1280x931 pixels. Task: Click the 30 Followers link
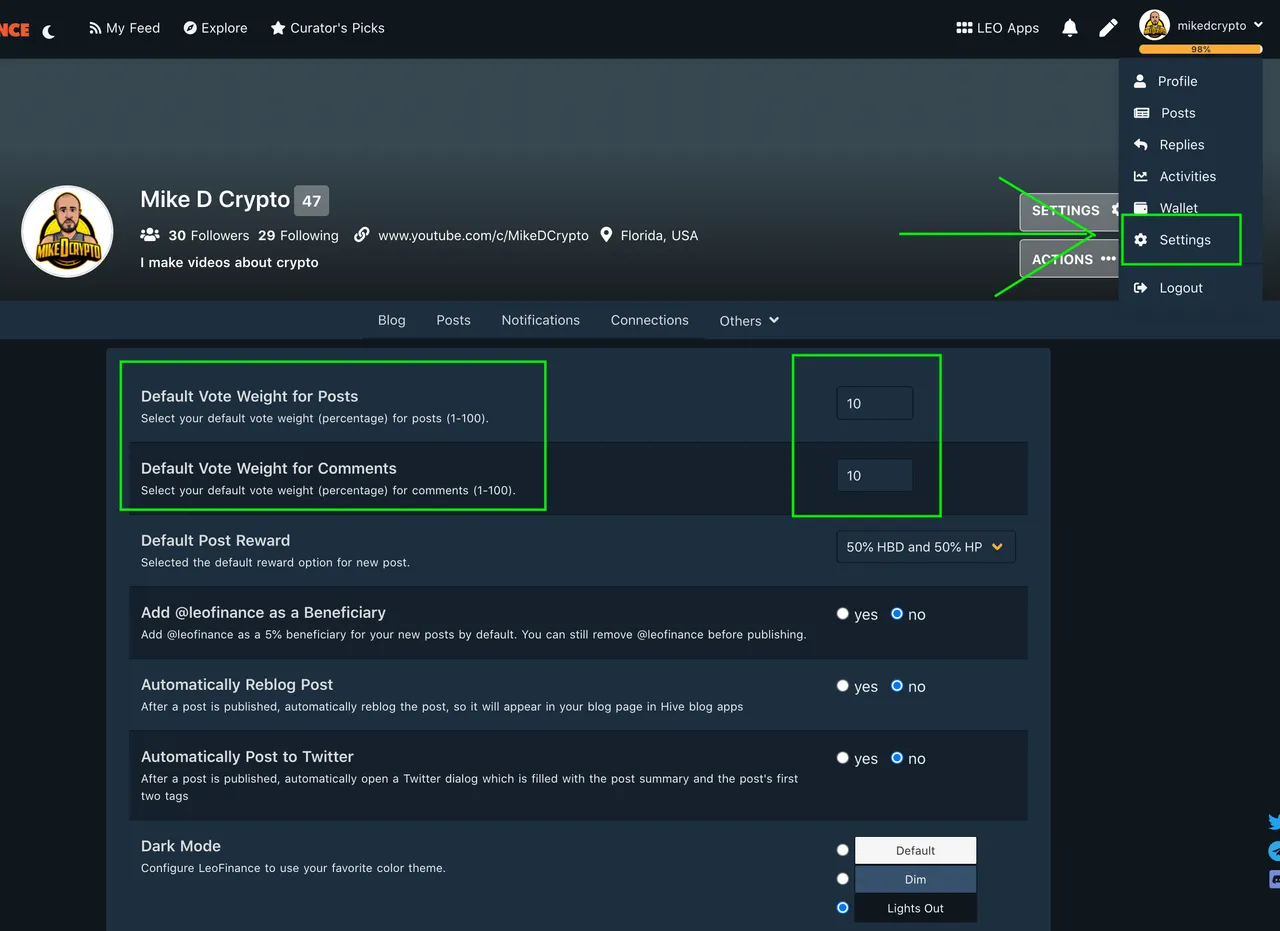[x=209, y=235]
